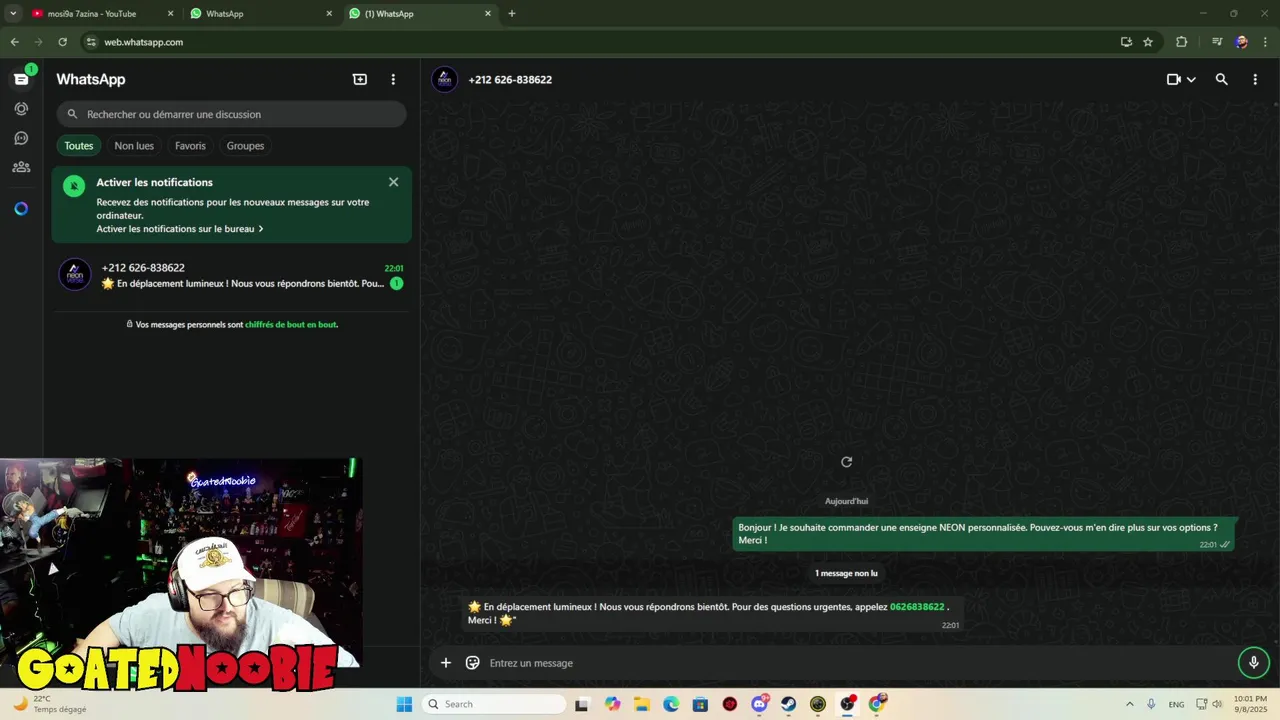Open the Chrome profile avatar
This screenshot has height=720, width=1280.
[x=1241, y=42]
